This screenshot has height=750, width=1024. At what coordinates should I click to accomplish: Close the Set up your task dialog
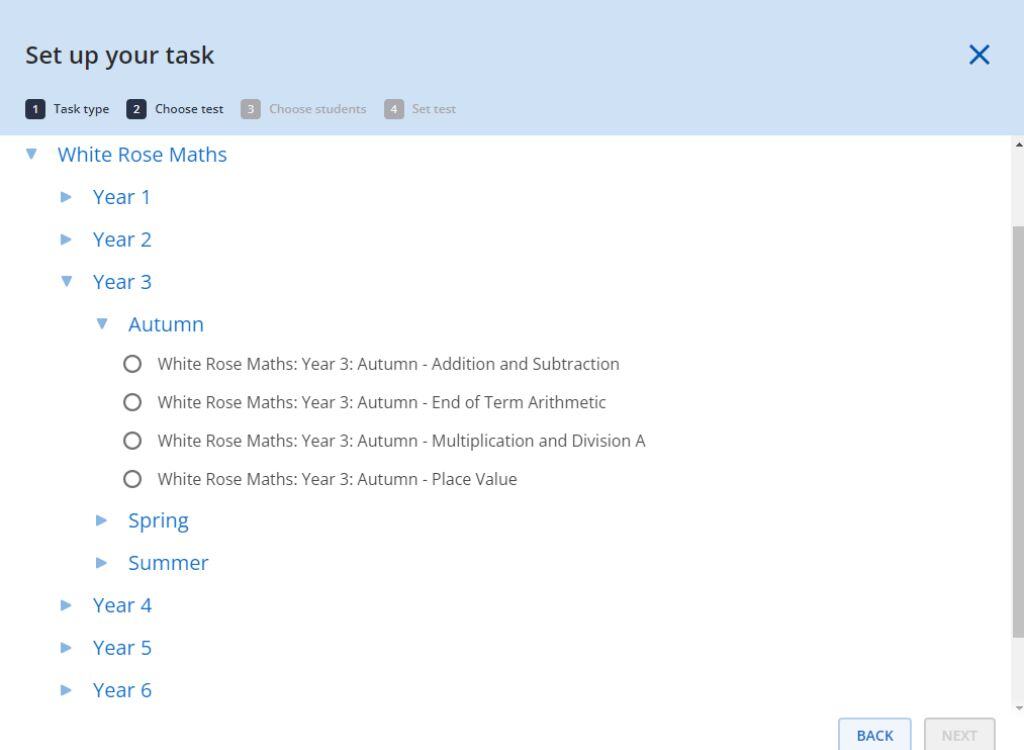(x=978, y=55)
